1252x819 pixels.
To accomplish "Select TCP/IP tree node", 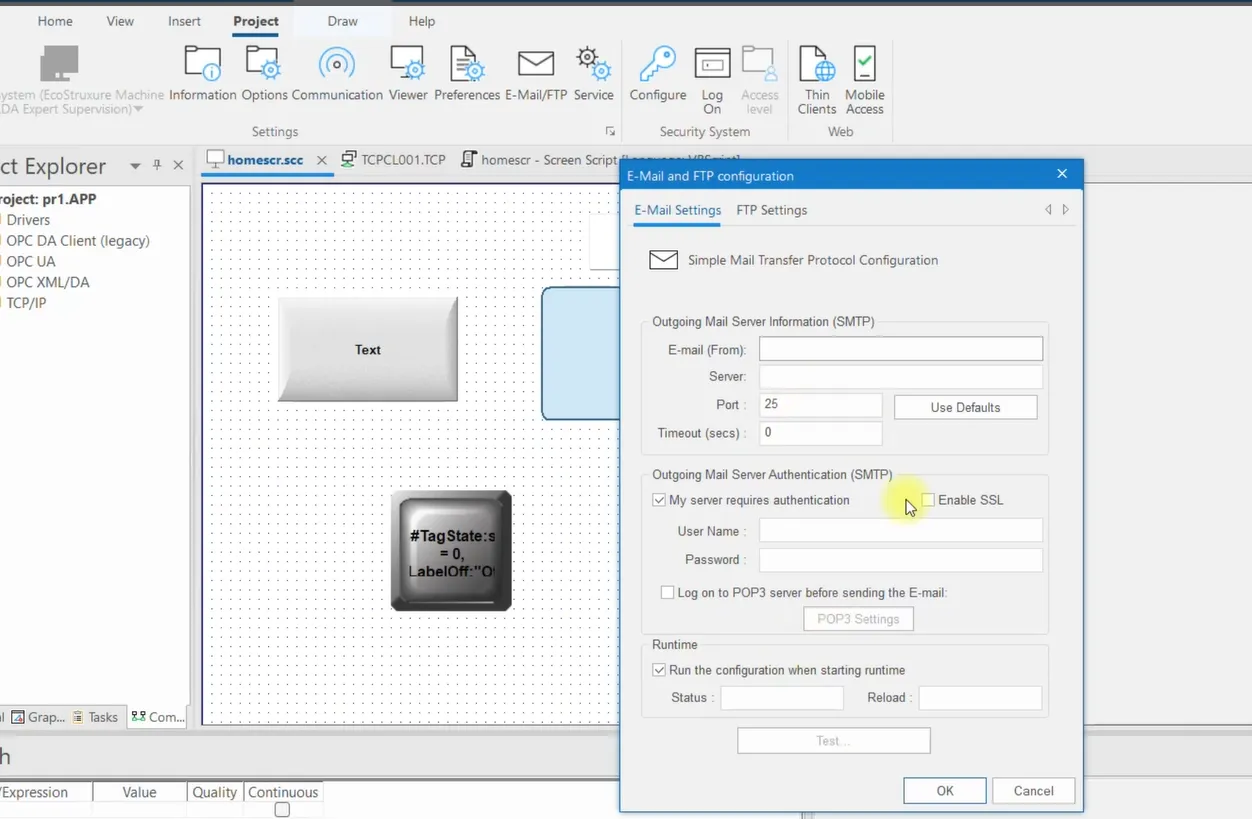I will click(x=26, y=303).
